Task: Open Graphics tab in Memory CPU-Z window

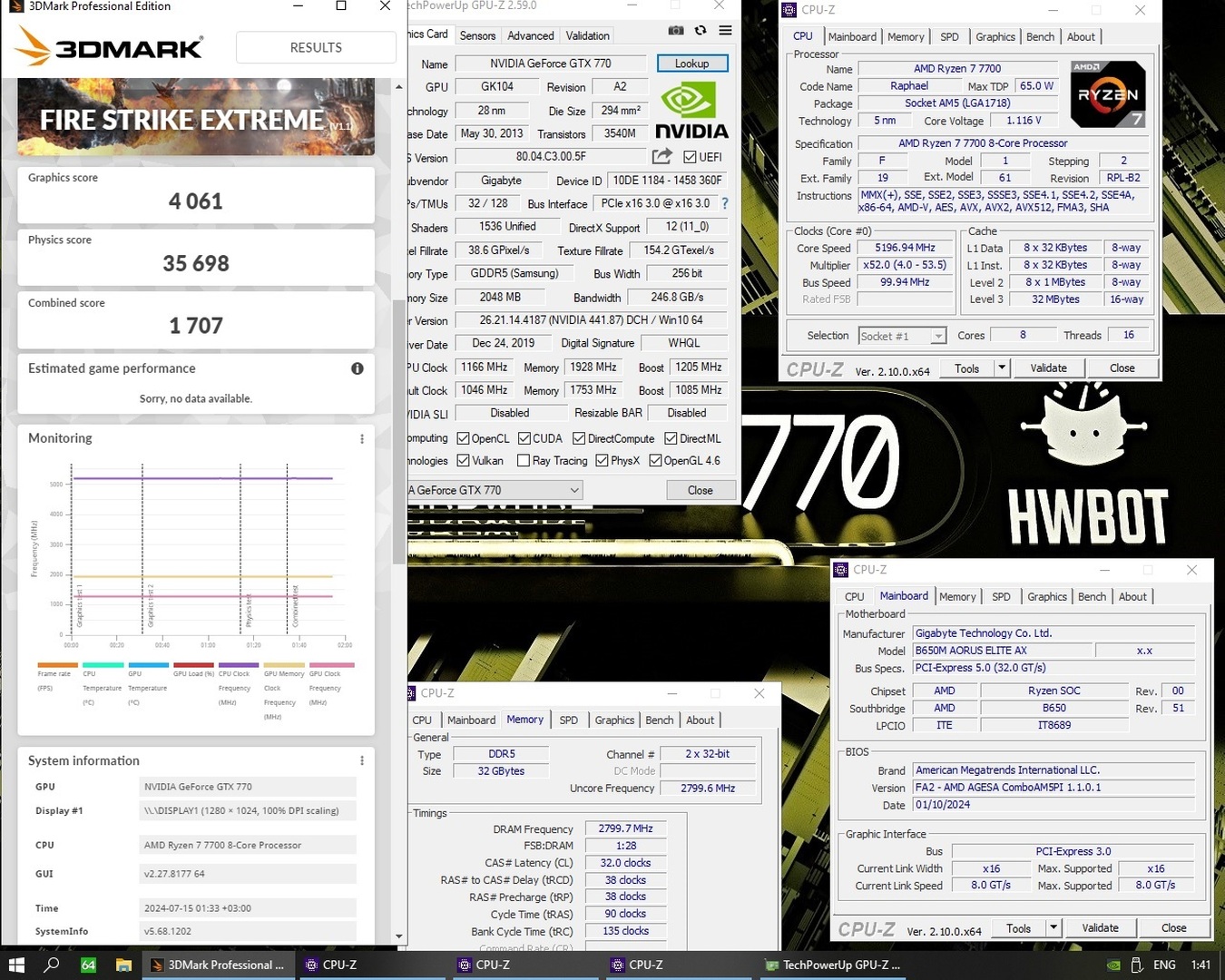Action: pyautogui.click(x=614, y=720)
